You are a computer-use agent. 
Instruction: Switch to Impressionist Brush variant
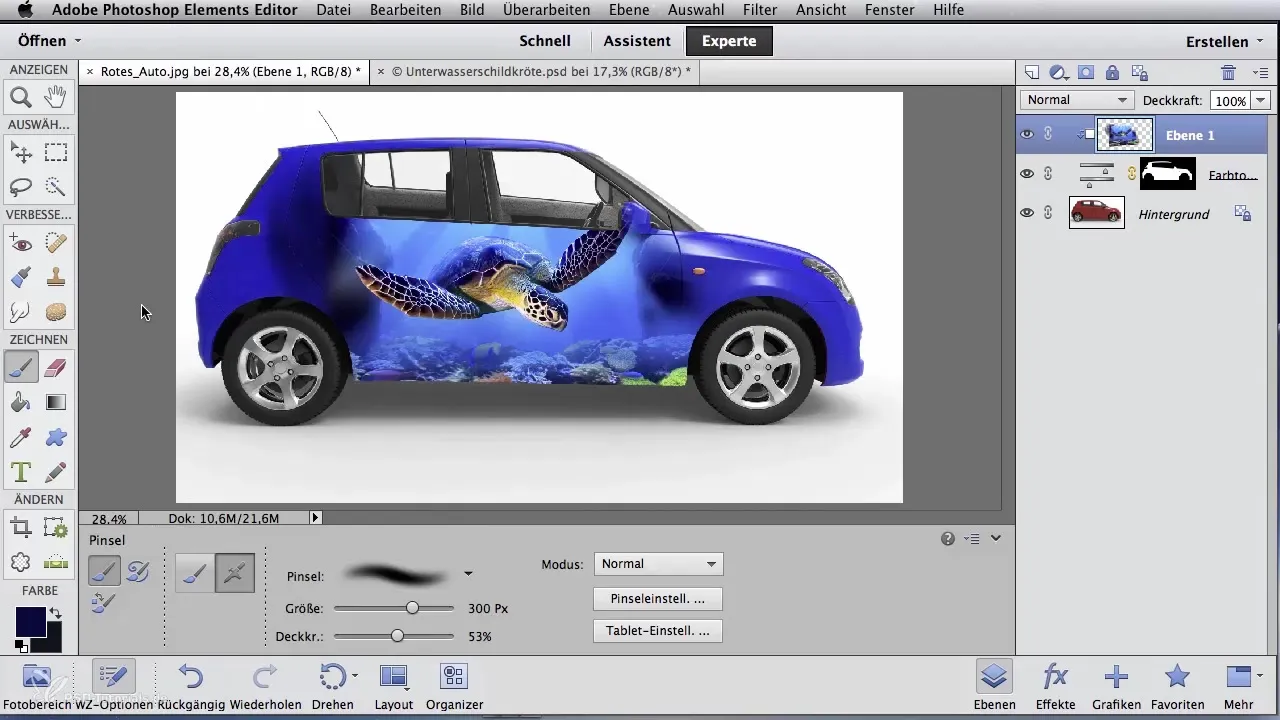coord(138,571)
